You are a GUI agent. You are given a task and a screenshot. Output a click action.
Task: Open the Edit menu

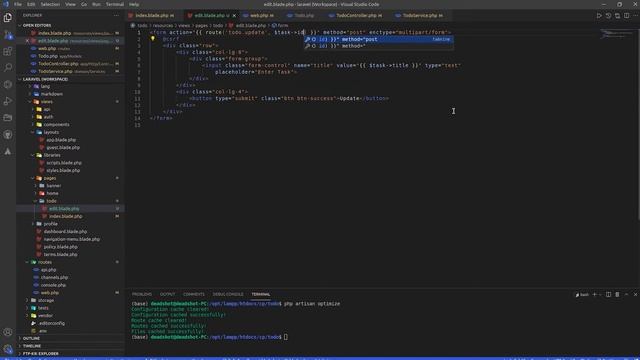(31, 4)
